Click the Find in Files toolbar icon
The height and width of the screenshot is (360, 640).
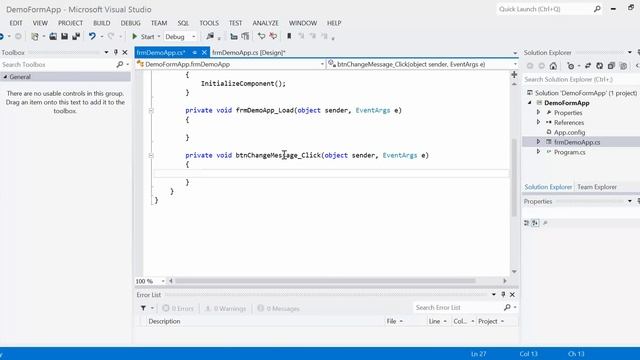pyautogui.click(x=210, y=36)
